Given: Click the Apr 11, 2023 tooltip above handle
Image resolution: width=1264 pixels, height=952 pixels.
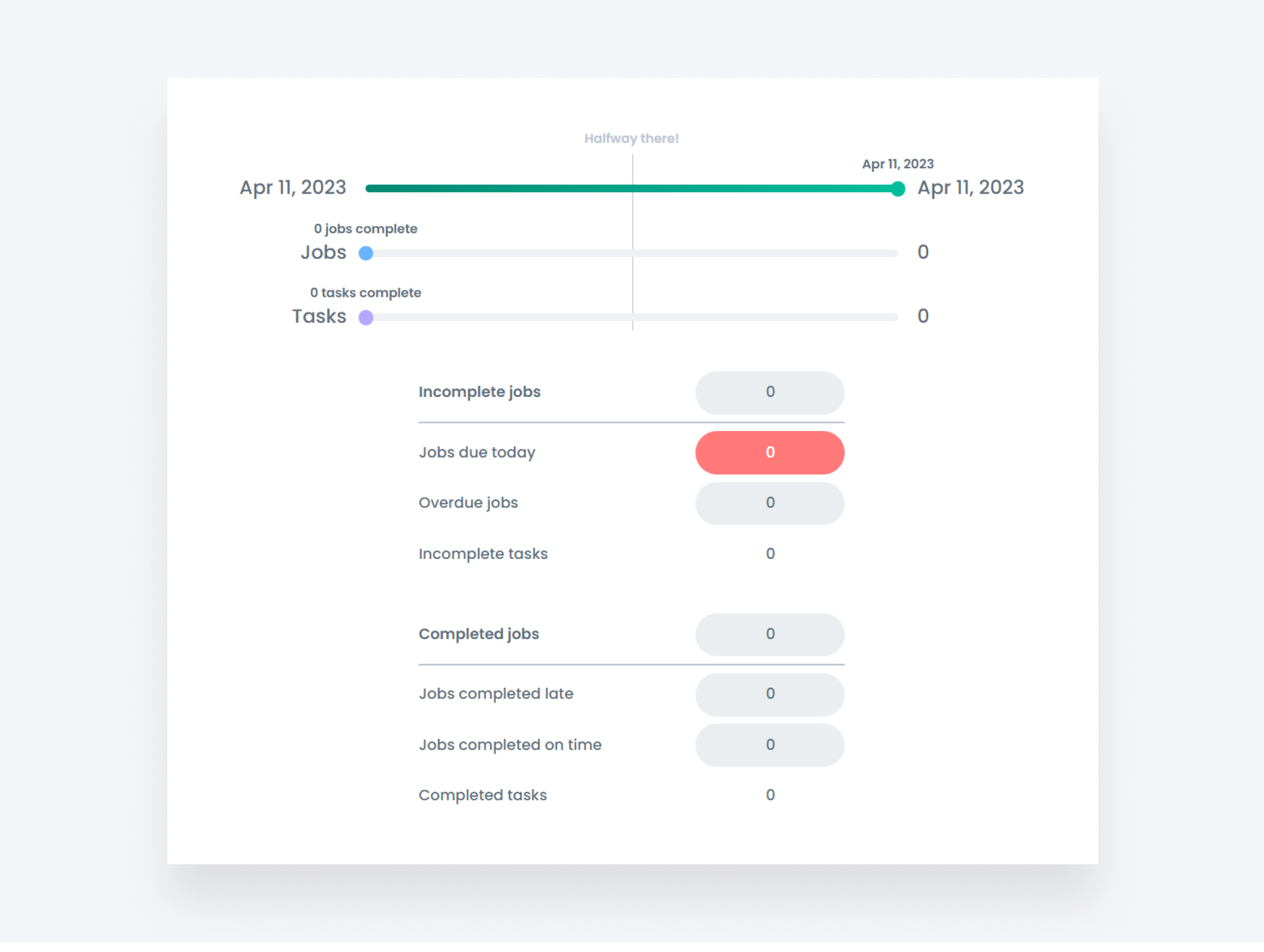Looking at the screenshot, I should pyautogui.click(x=898, y=164).
